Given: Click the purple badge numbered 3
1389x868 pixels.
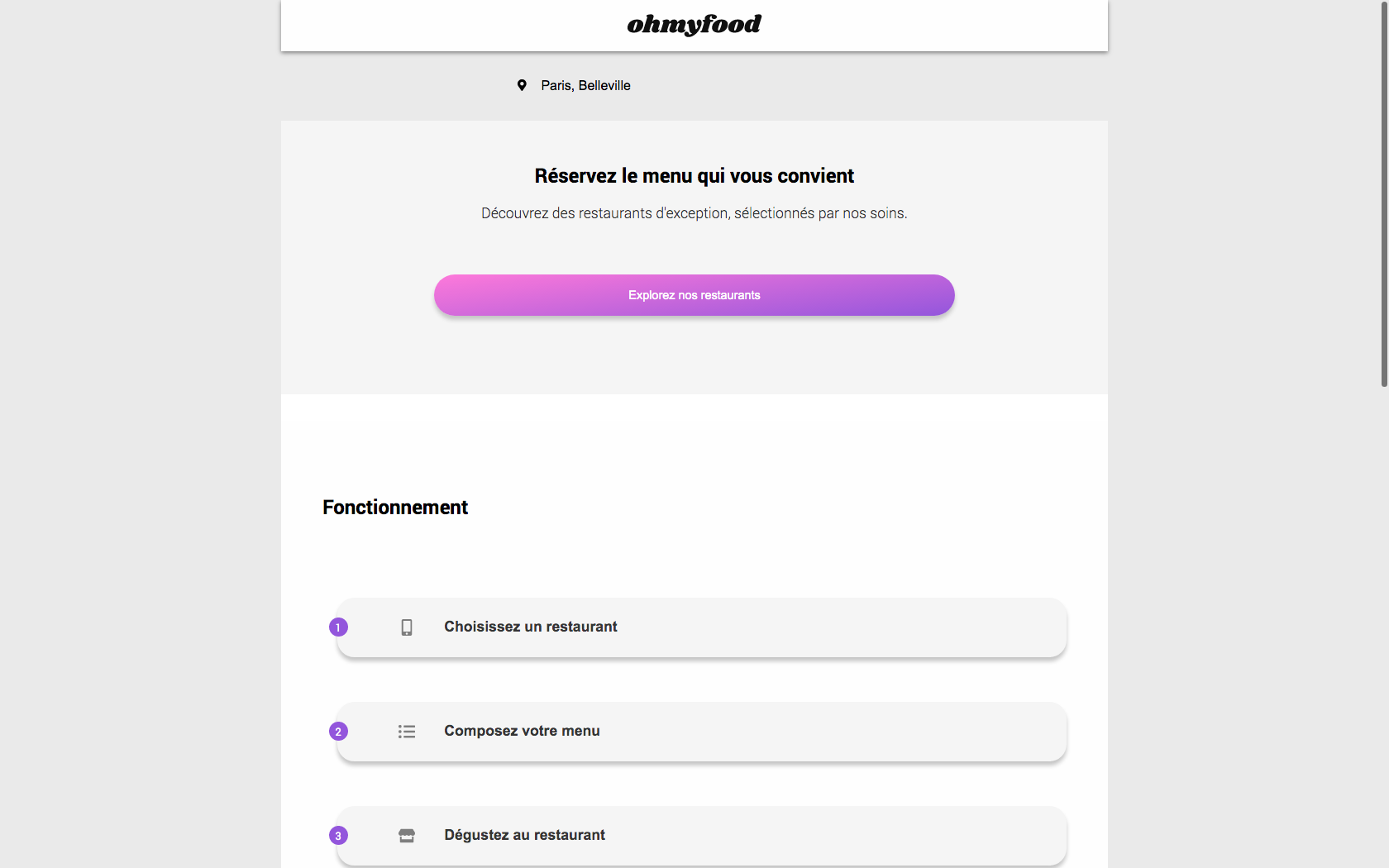Looking at the screenshot, I should [338, 836].
